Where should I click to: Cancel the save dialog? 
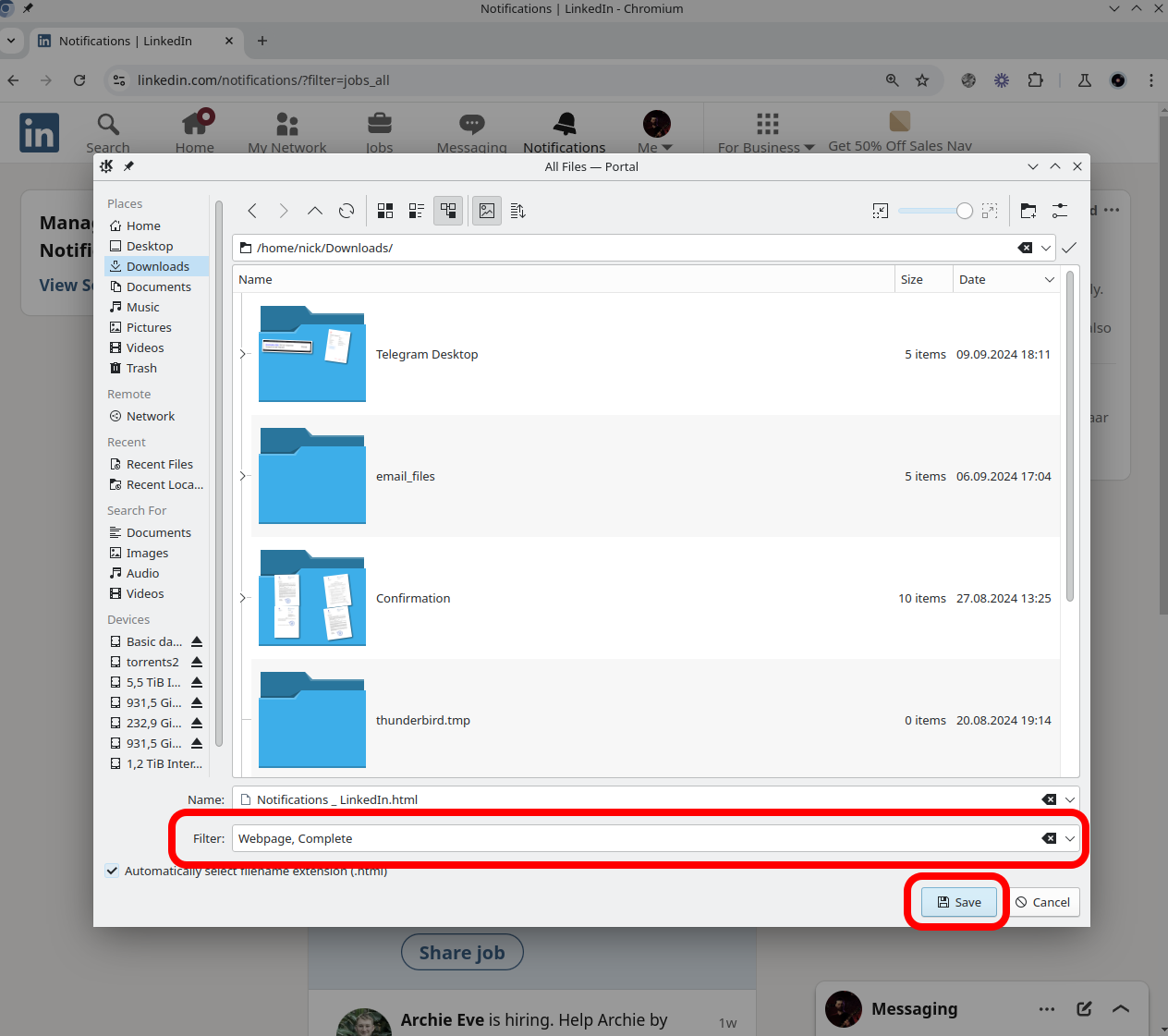(x=1042, y=902)
